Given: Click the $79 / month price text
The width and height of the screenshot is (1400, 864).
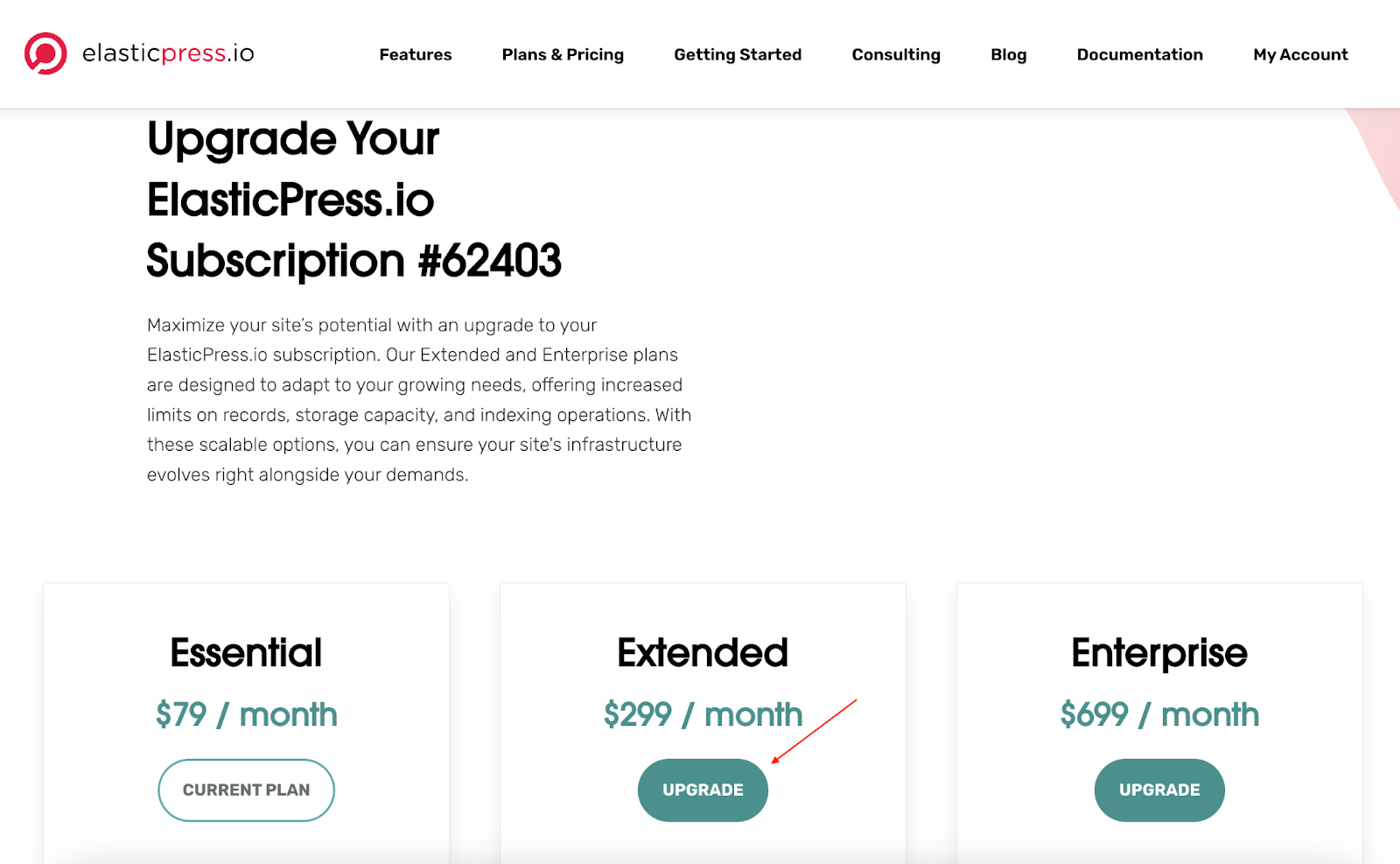Looking at the screenshot, I should pos(246,714).
